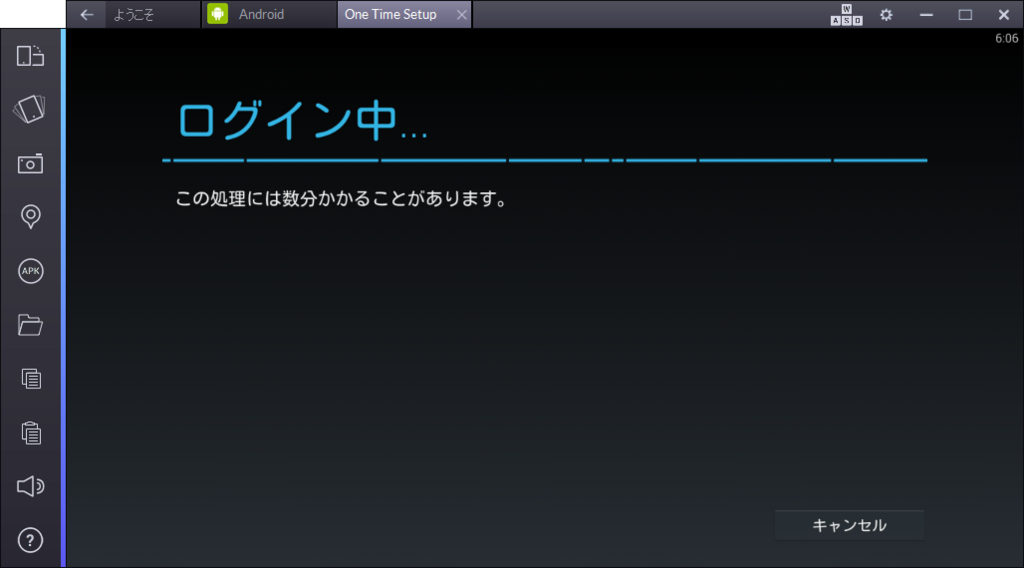The height and width of the screenshot is (568, 1024).
Task: Click the キャンセル button
Action: (849, 526)
